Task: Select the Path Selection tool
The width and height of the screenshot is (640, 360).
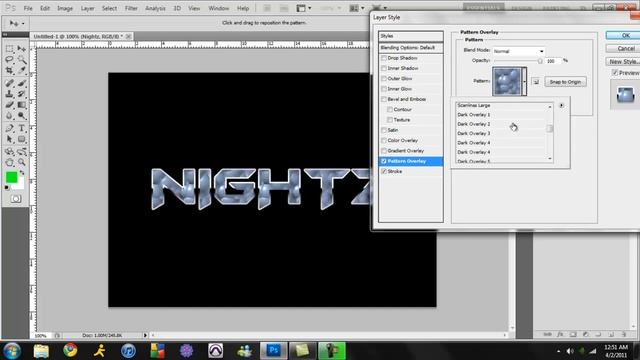Action: (x=9, y=139)
